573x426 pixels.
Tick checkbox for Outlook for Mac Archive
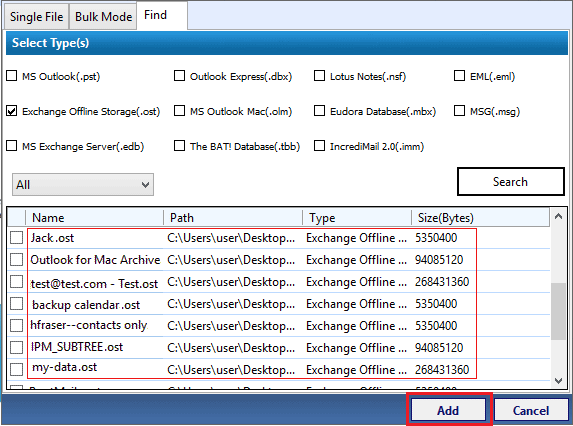tap(16, 260)
